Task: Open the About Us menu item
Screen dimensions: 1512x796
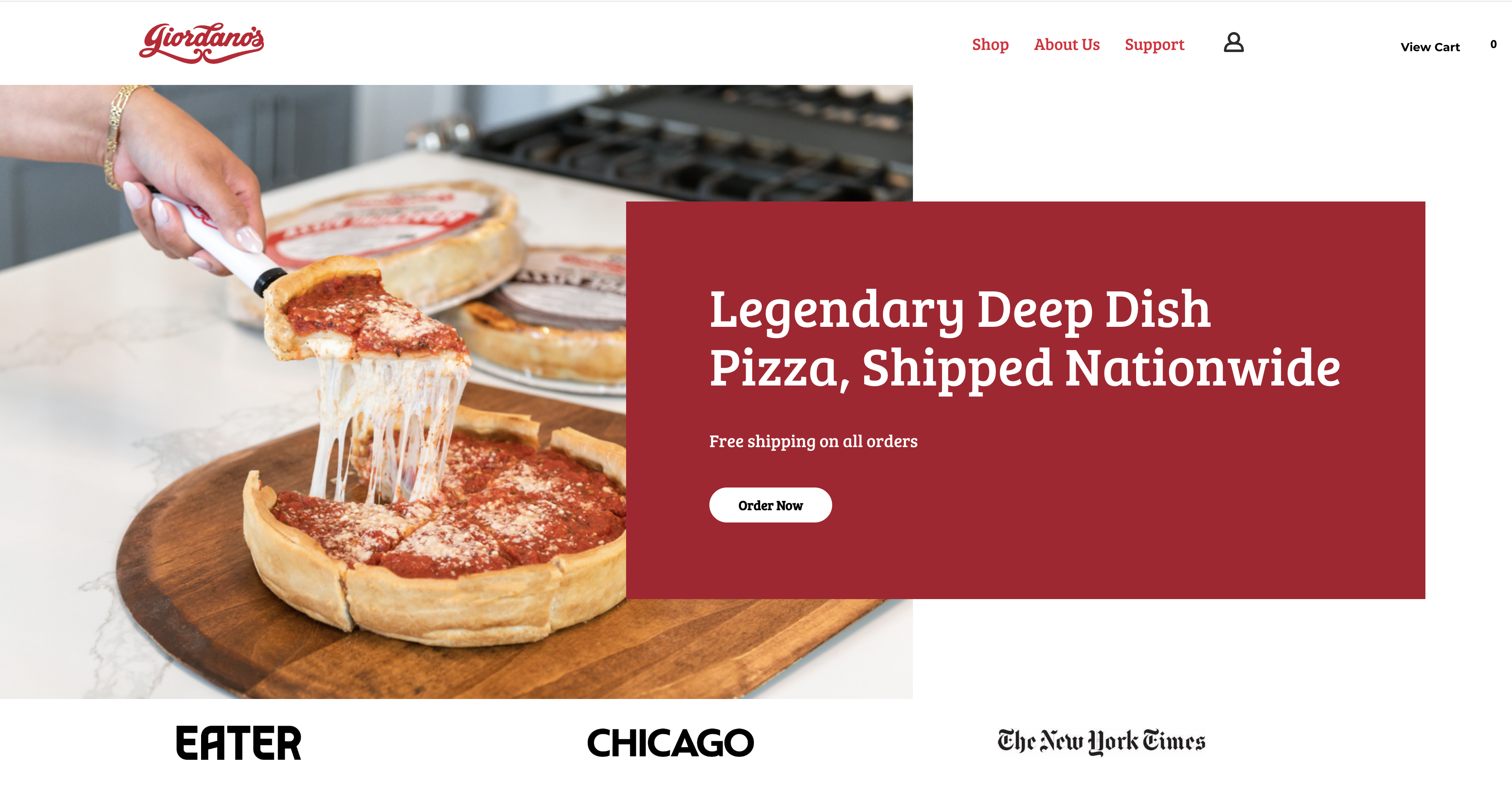Action: (x=1067, y=45)
